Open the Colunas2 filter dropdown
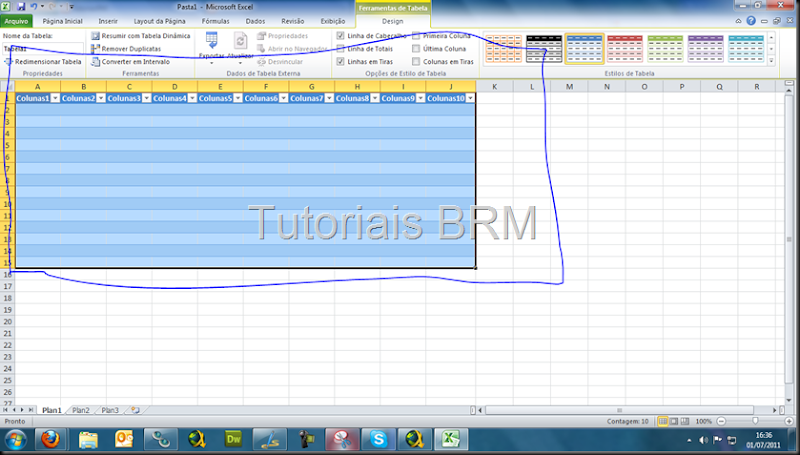Viewport: 800px width, 455px height. pos(101,98)
